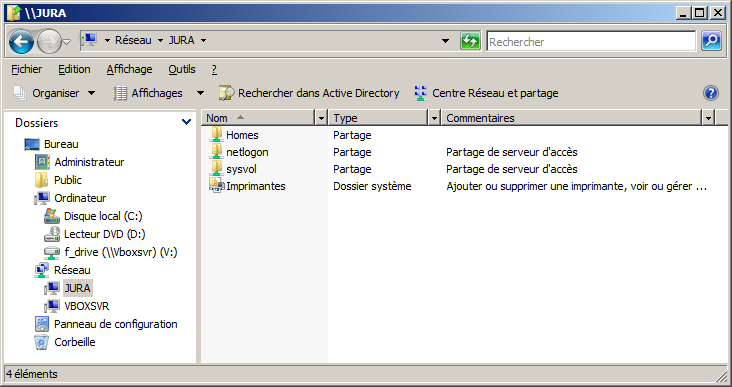The image size is (732, 387).
Task: Refresh the view with green arrows button
Action: pos(470,41)
